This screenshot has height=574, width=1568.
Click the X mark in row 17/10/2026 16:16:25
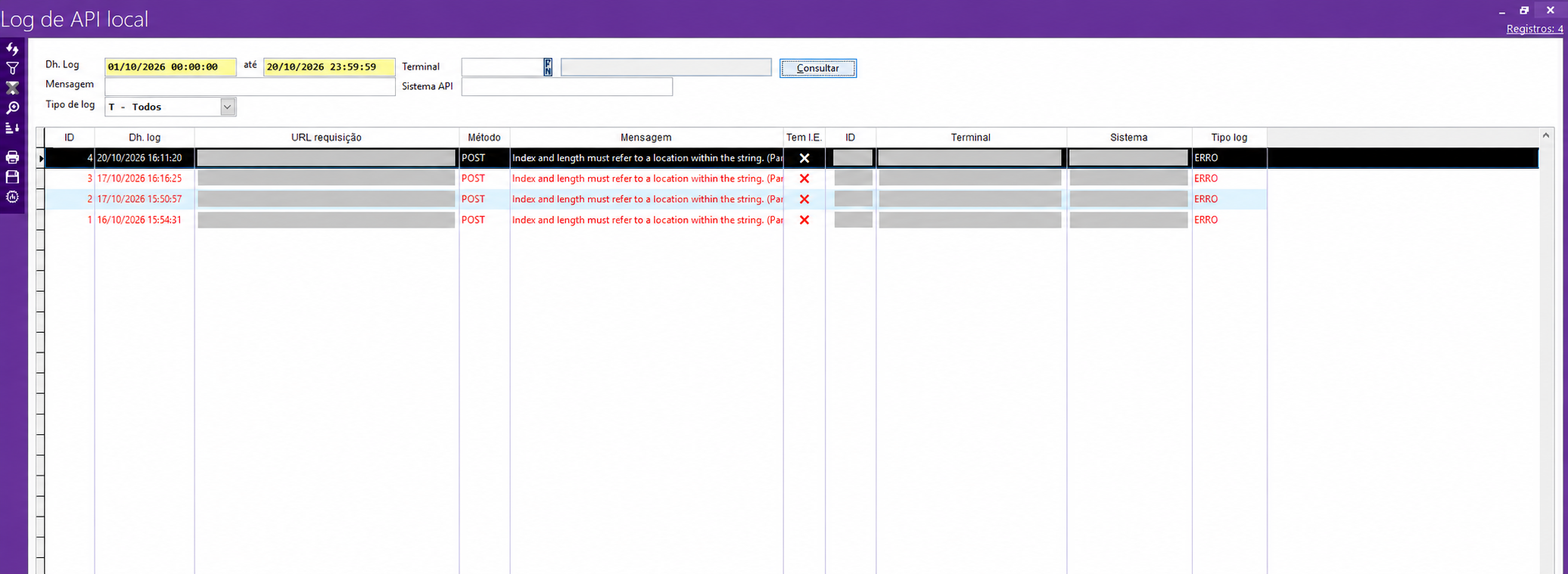point(804,178)
